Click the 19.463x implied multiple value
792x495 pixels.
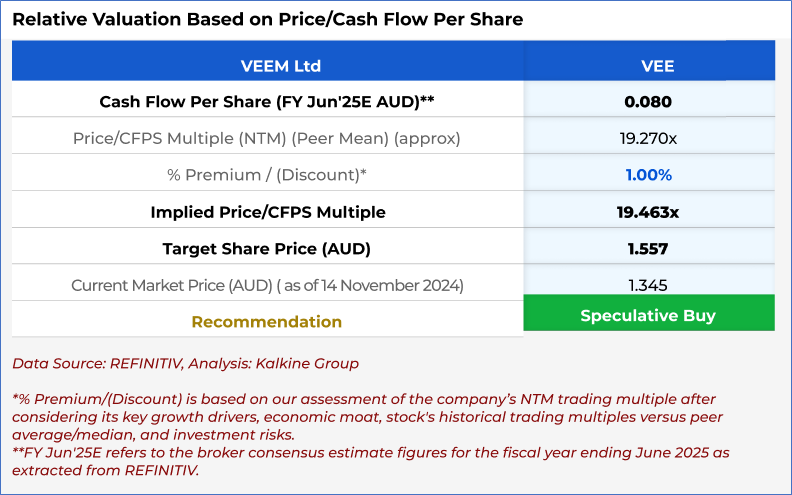coord(648,212)
